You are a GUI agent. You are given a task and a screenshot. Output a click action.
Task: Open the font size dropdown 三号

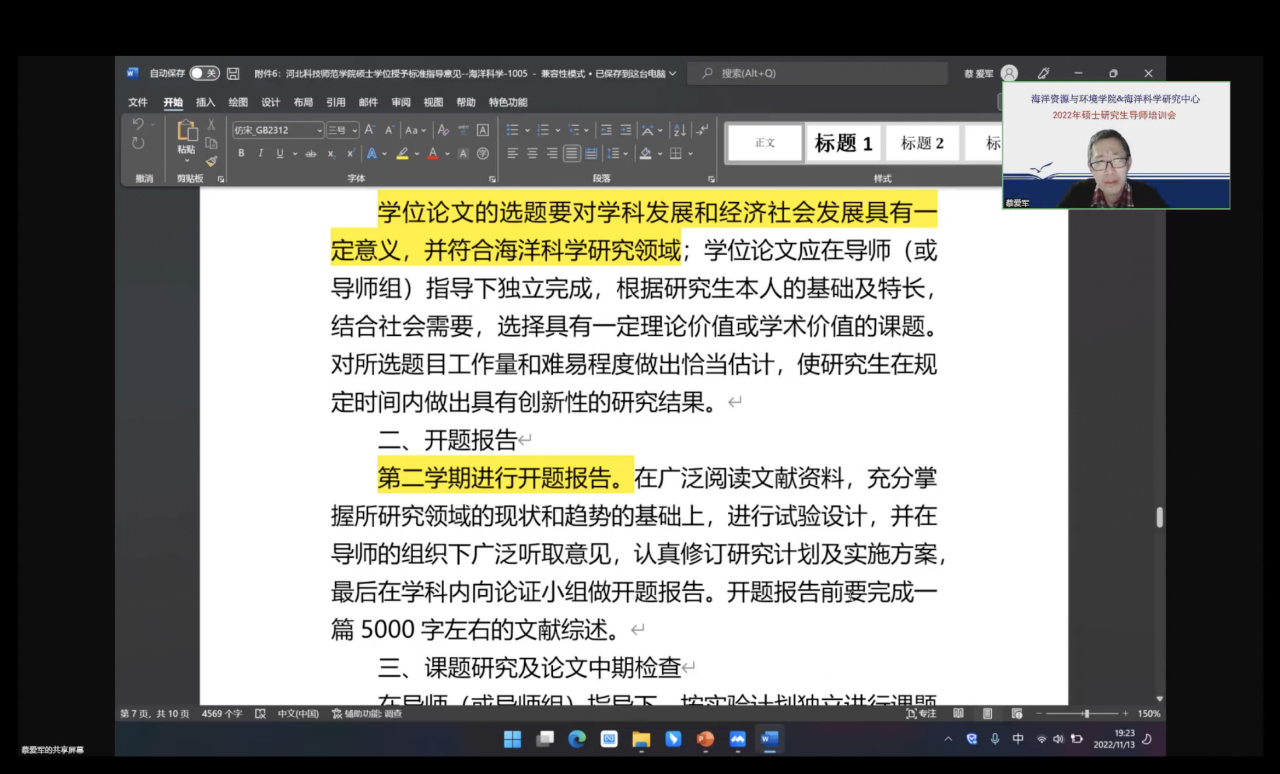tap(342, 130)
